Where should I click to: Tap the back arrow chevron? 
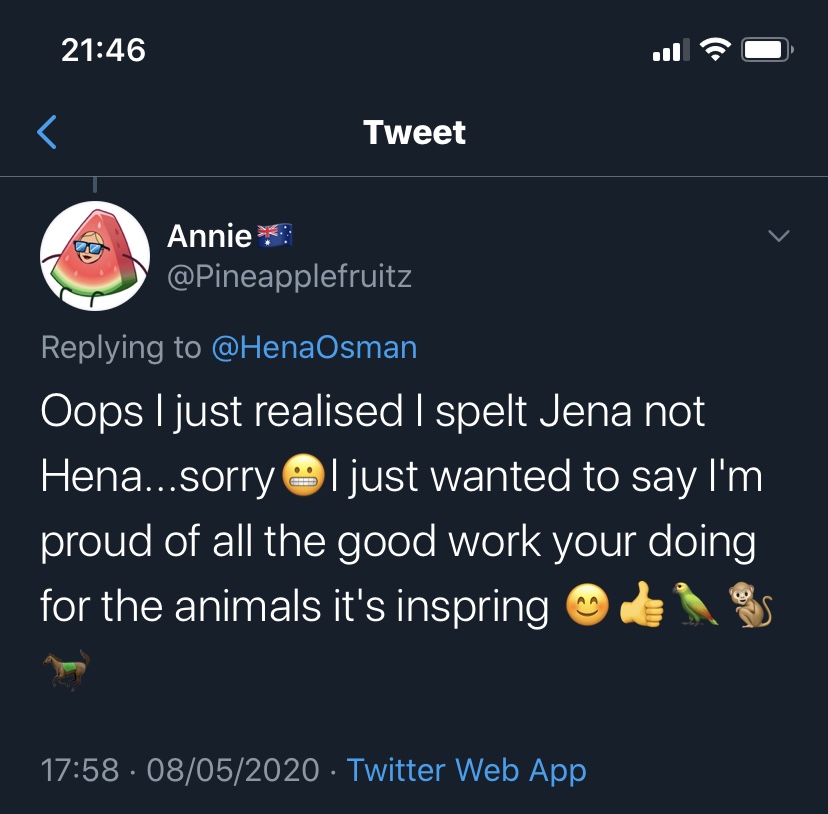(47, 132)
